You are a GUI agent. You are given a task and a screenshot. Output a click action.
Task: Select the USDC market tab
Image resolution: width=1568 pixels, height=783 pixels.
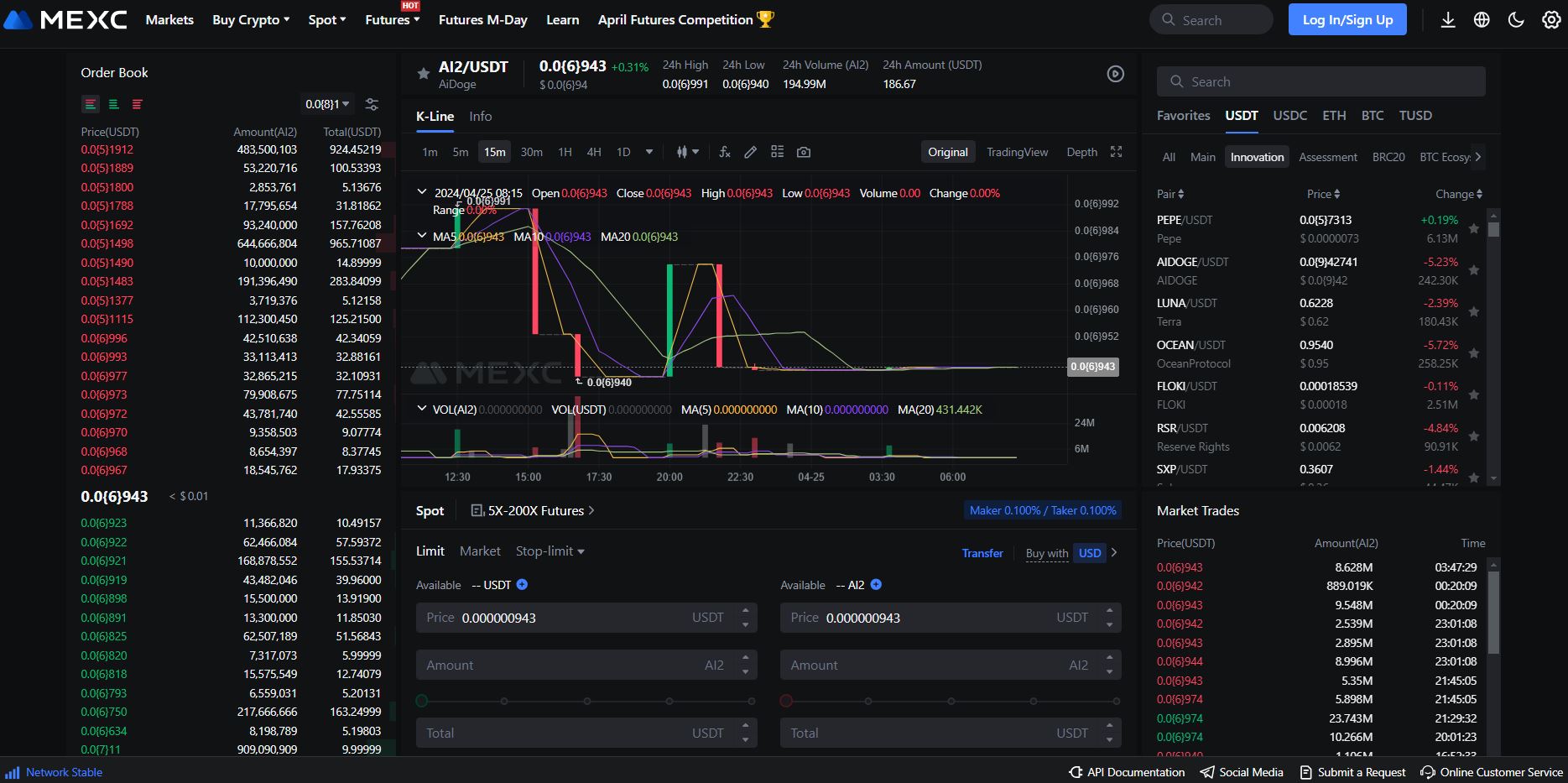click(x=1289, y=115)
